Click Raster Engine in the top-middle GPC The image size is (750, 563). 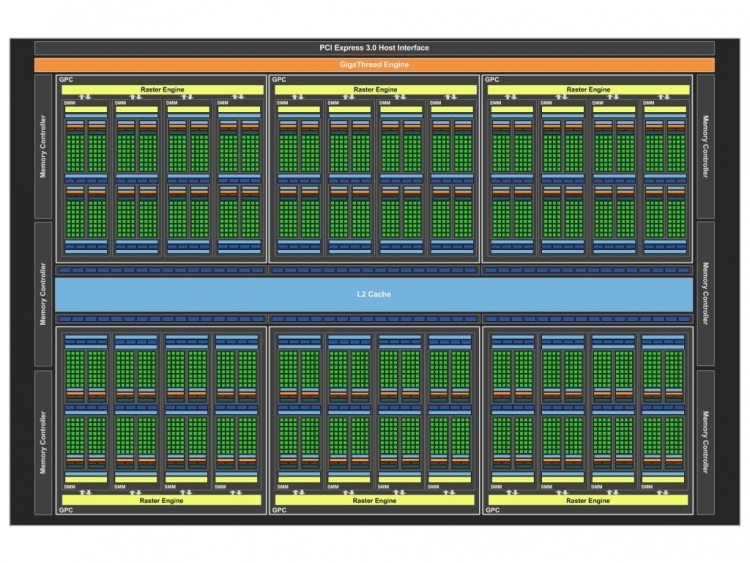pyautogui.click(x=374, y=89)
